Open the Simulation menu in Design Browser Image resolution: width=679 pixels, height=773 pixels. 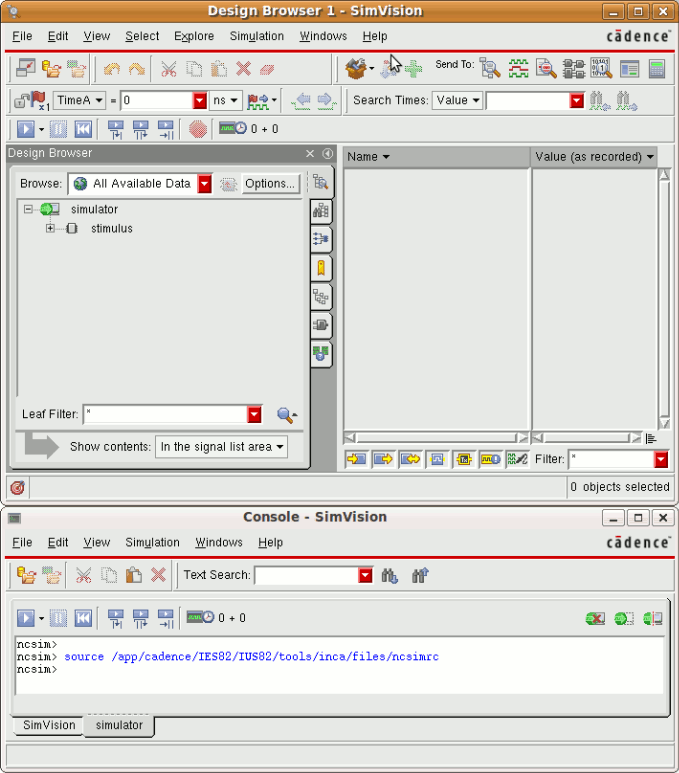pos(256,36)
